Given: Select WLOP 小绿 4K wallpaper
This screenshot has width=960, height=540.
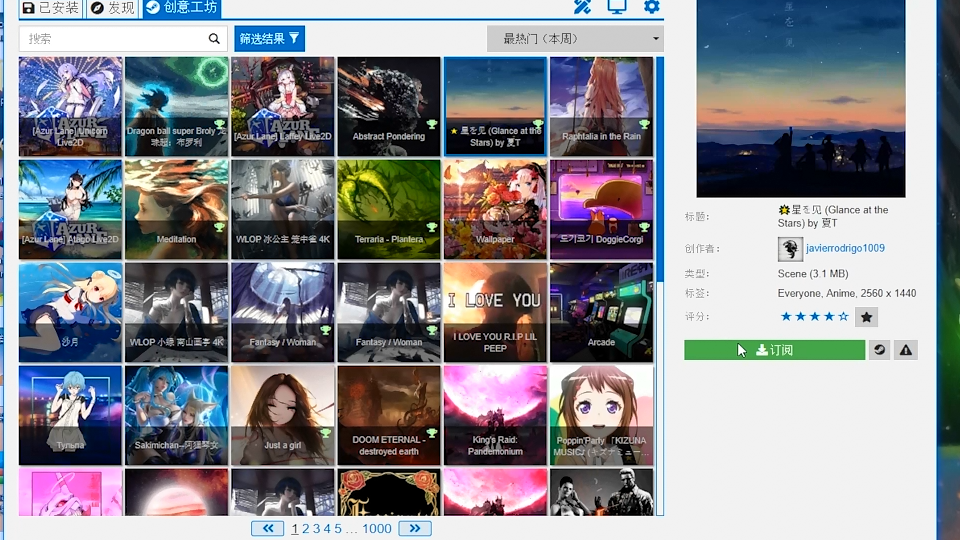Looking at the screenshot, I should pos(176,312).
